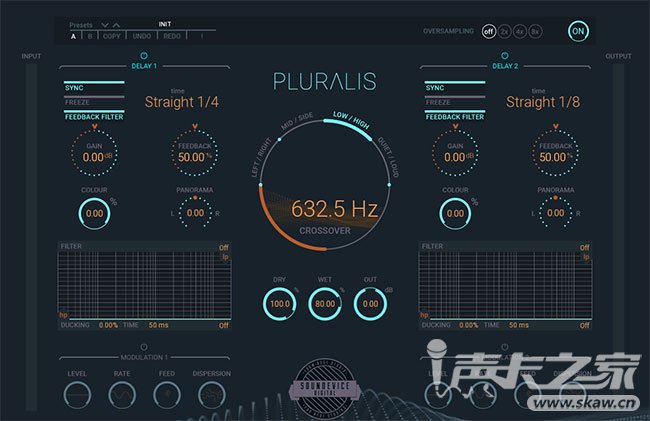Click the OUT gain knob

pos(370,304)
